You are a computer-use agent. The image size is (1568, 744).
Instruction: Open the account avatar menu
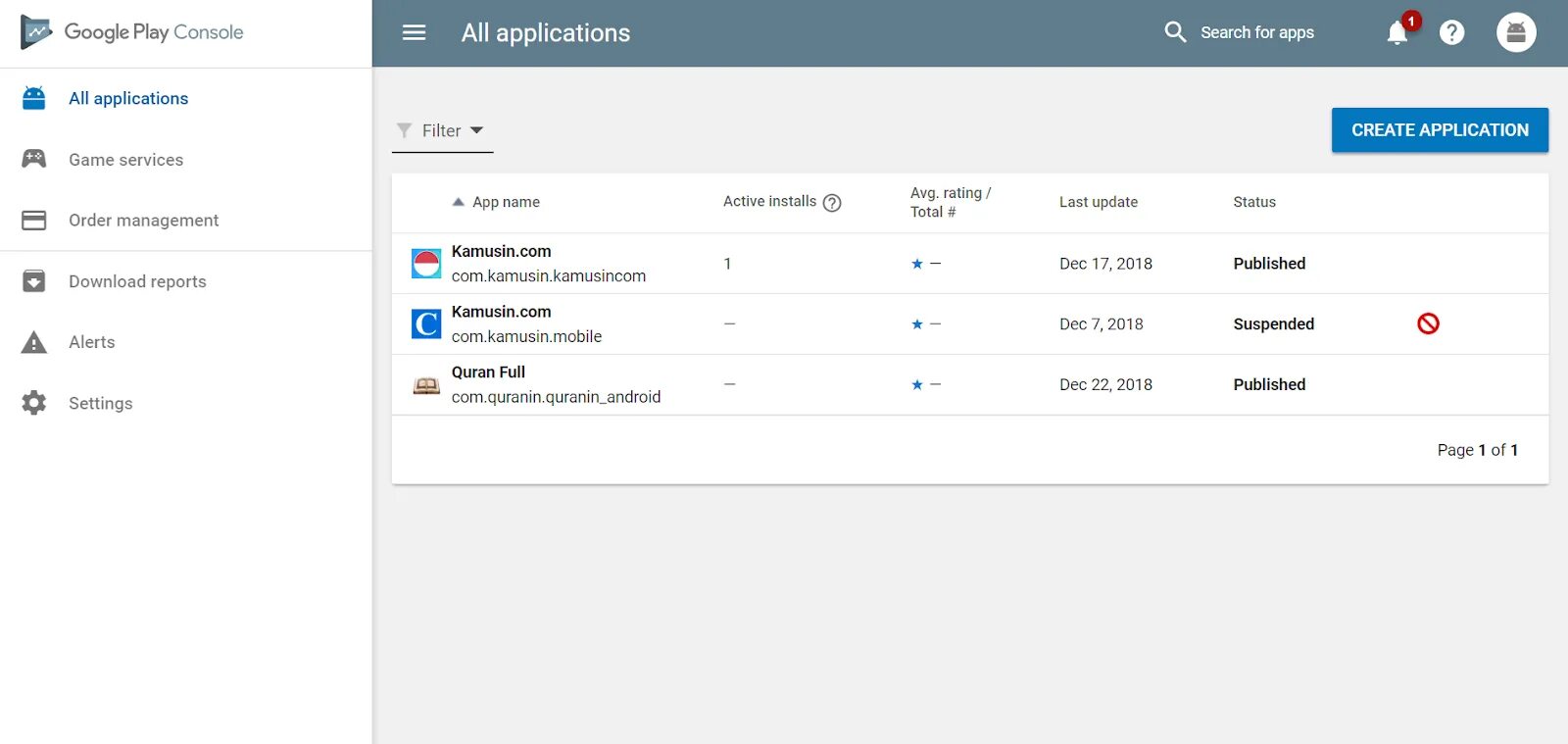1515,32
